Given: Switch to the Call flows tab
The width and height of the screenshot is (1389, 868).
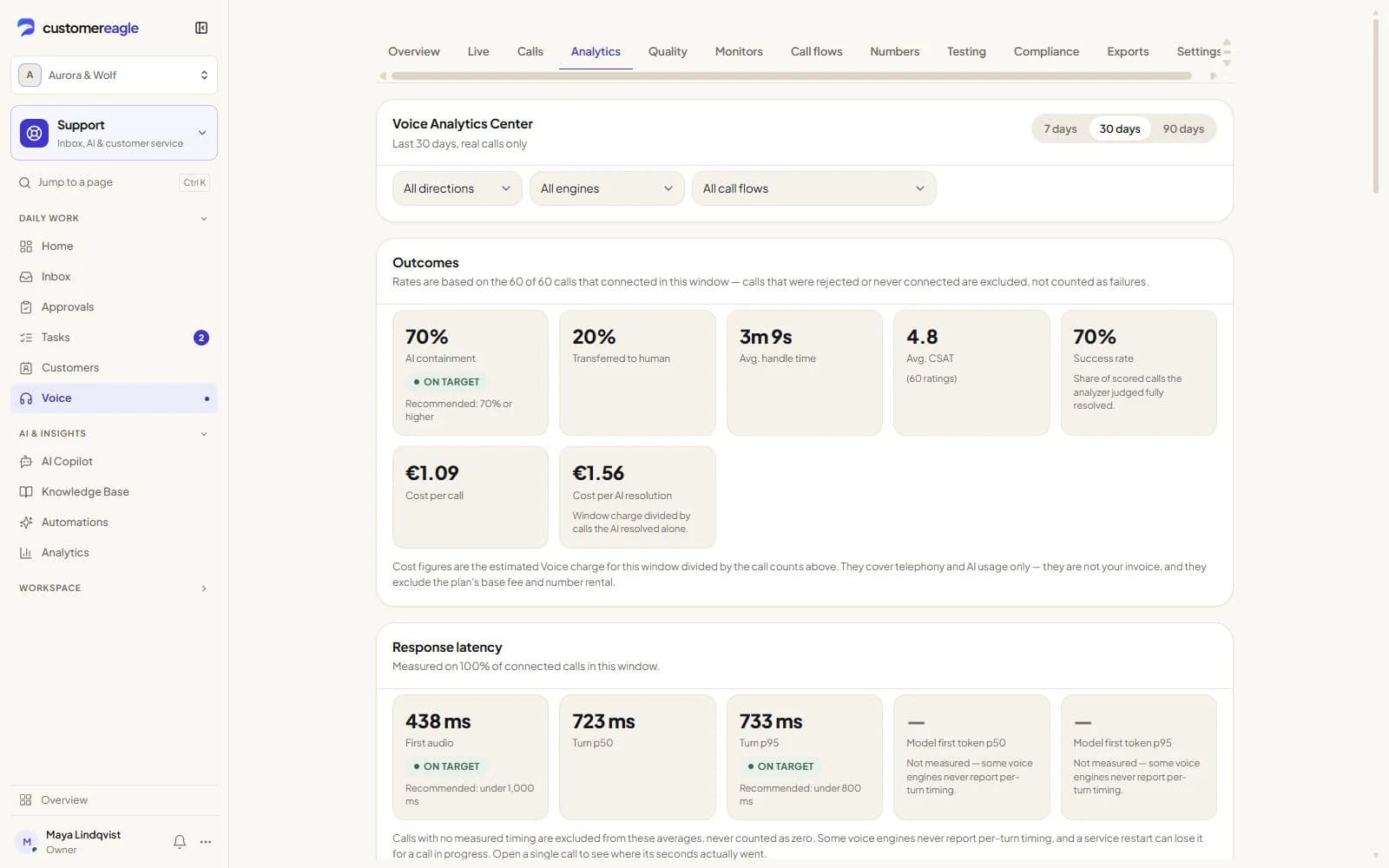Looking at the screenshot, I should pos(817,52).
